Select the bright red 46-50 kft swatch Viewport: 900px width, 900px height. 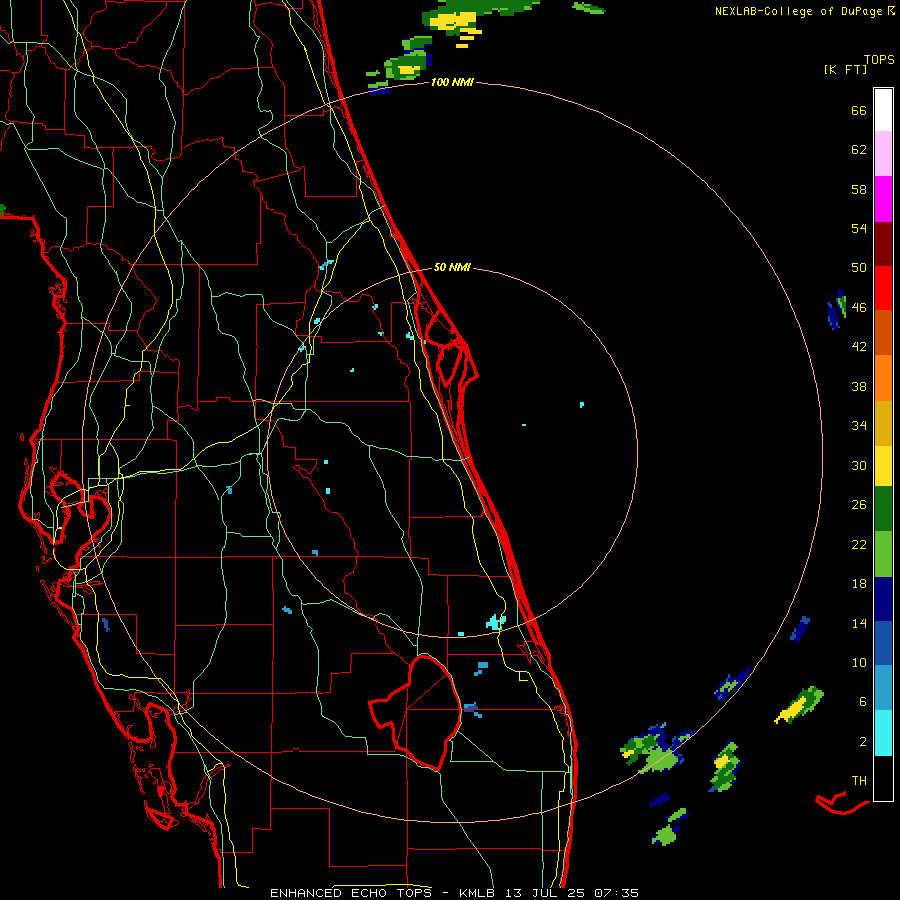click(883, 288)
